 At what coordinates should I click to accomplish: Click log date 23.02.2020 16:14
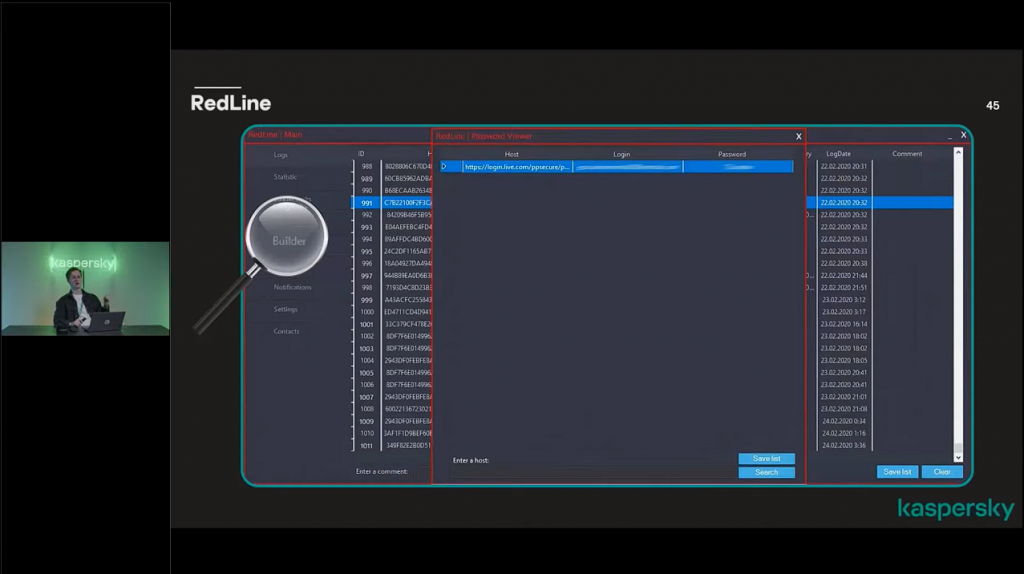coord(844,325)
